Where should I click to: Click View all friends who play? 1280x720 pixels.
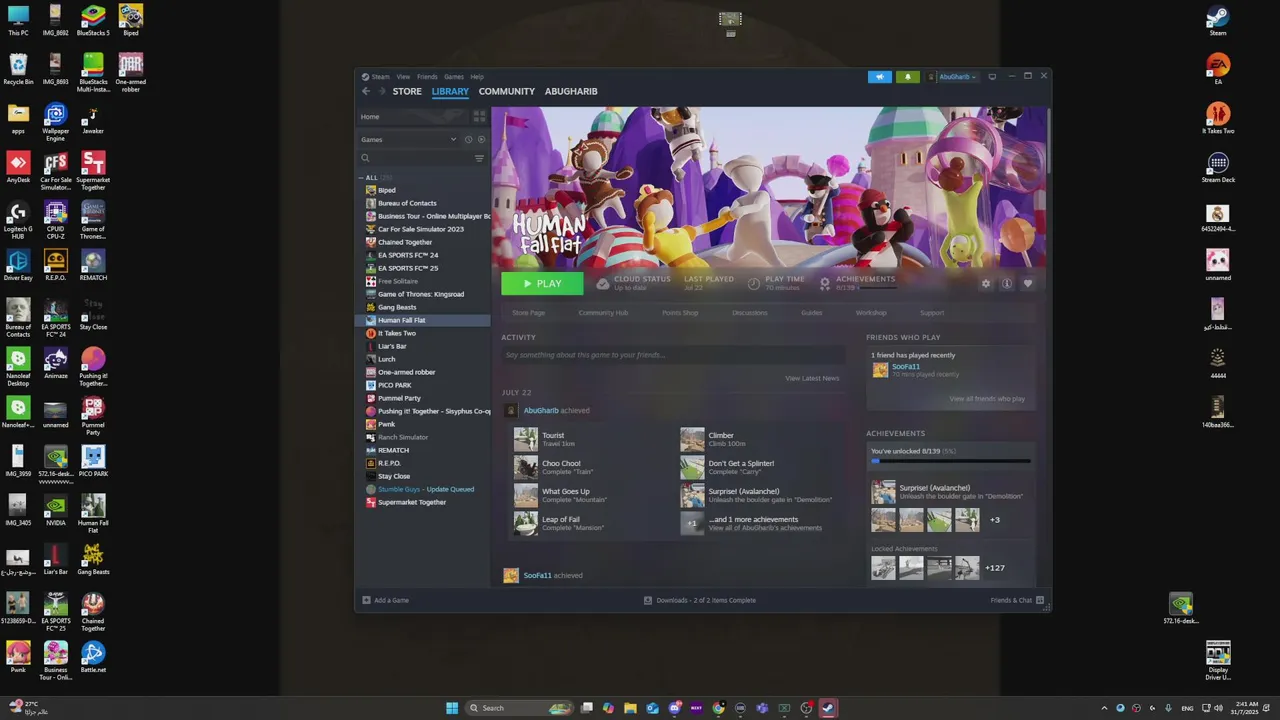(987, 399)
